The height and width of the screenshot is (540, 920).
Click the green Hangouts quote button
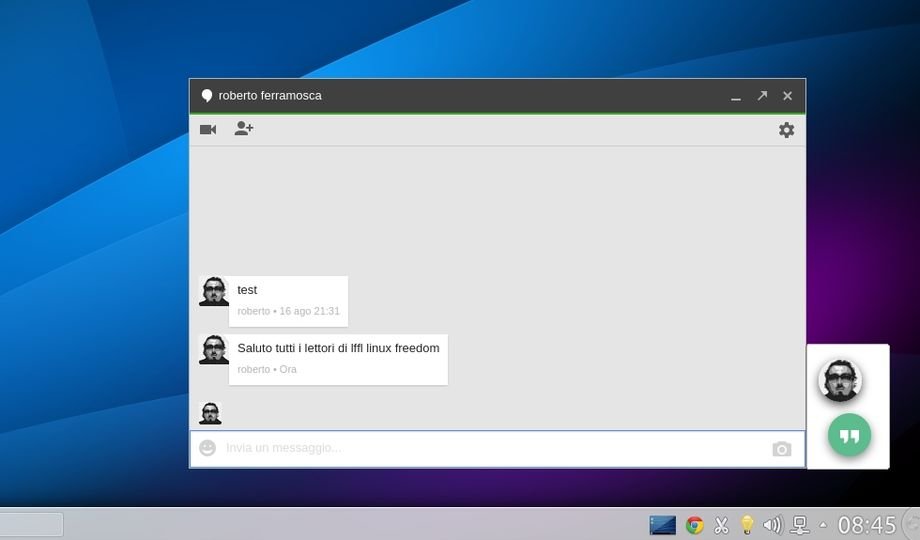849,436
